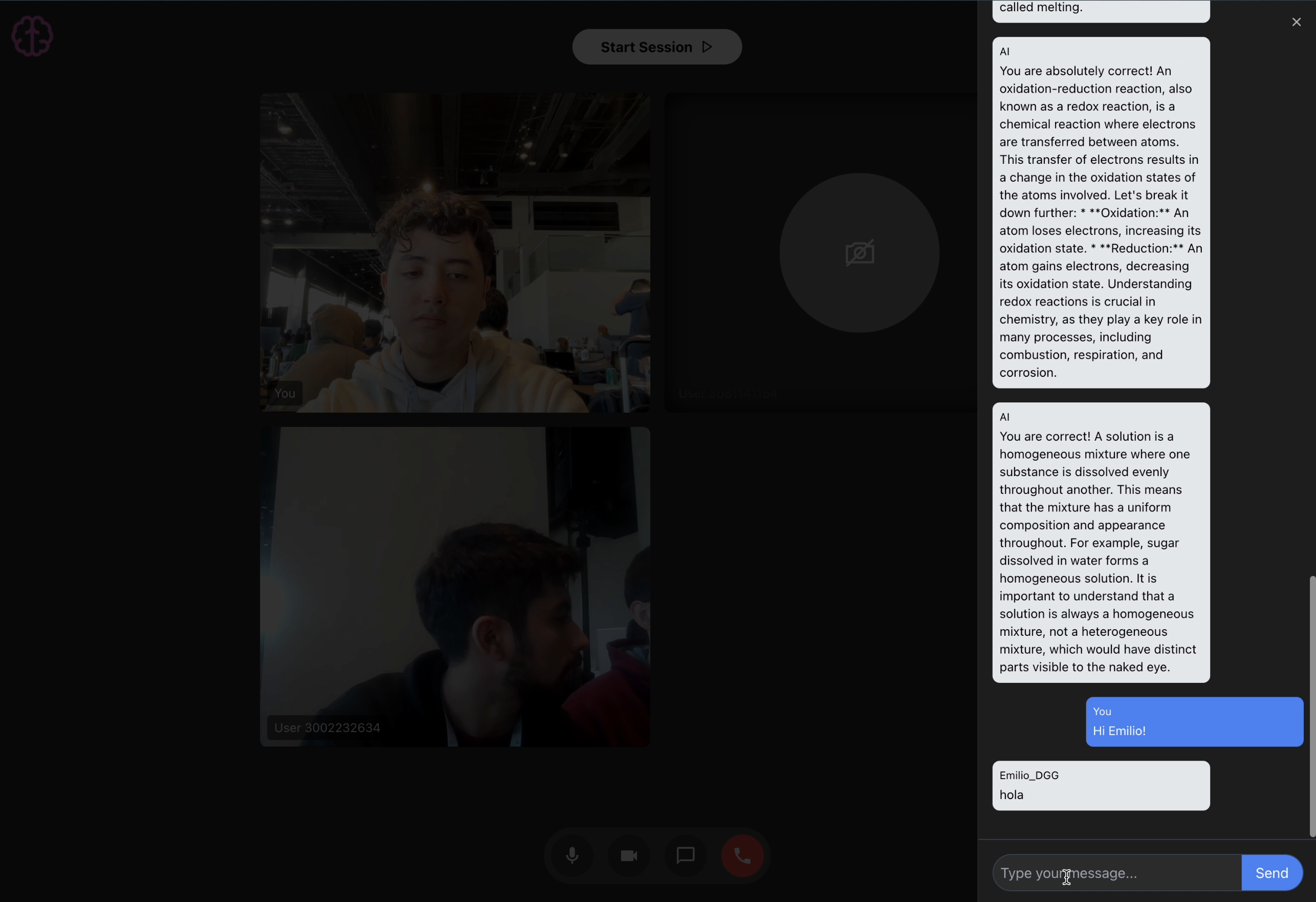
Task: Send the chat message
Action: pyautogui.click(x=1271, y=872)
